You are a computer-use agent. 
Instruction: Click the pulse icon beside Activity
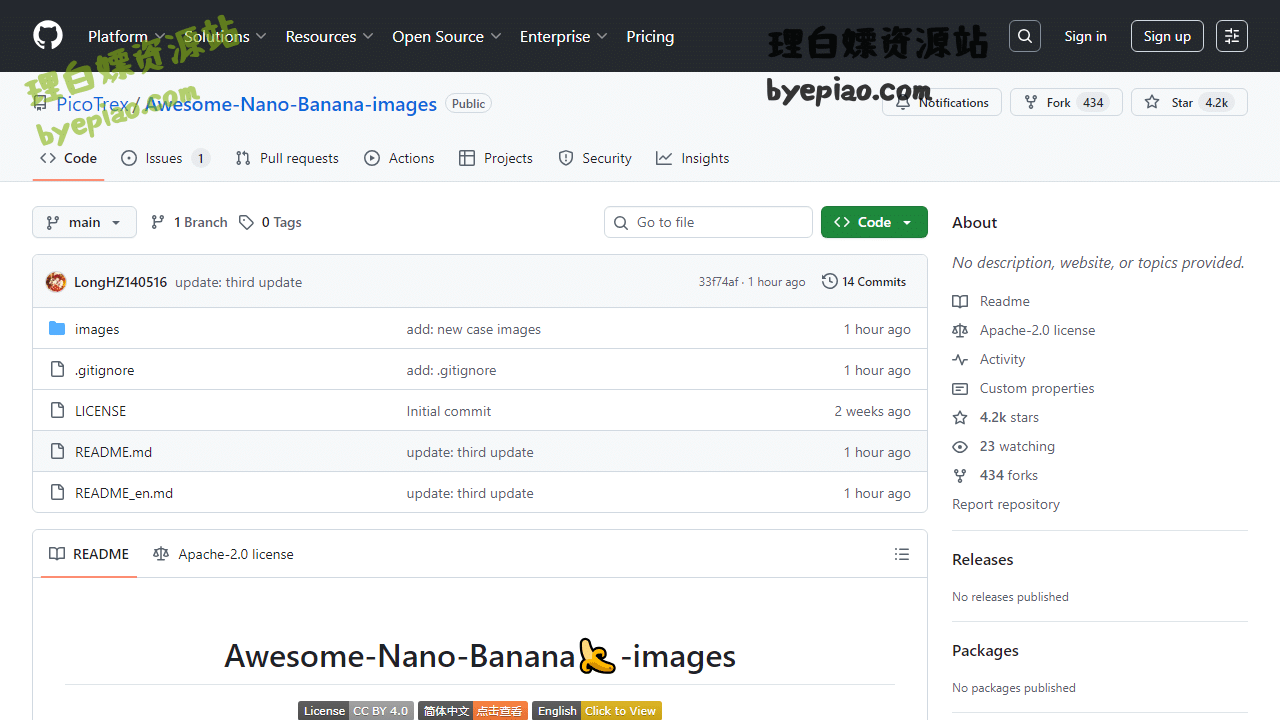pos(960,359)
